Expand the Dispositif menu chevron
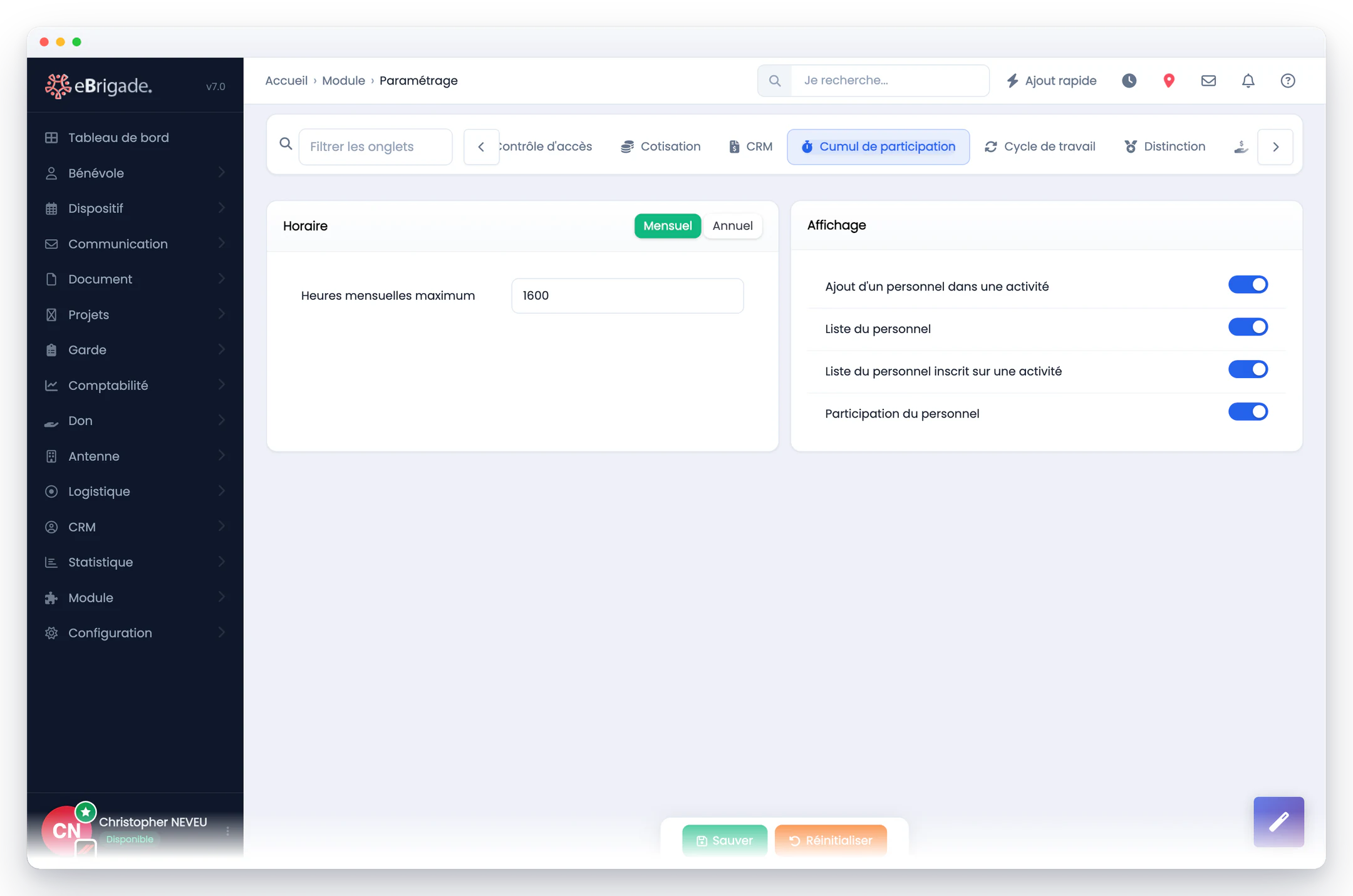Image resolution: width=1353 pixels, height=896 pixels. point(222,208)
